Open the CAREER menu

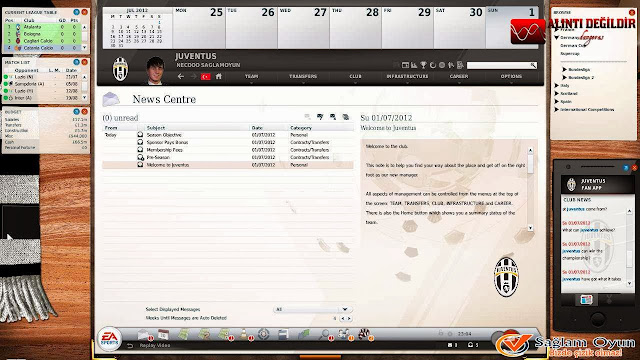tap(459, 76)
